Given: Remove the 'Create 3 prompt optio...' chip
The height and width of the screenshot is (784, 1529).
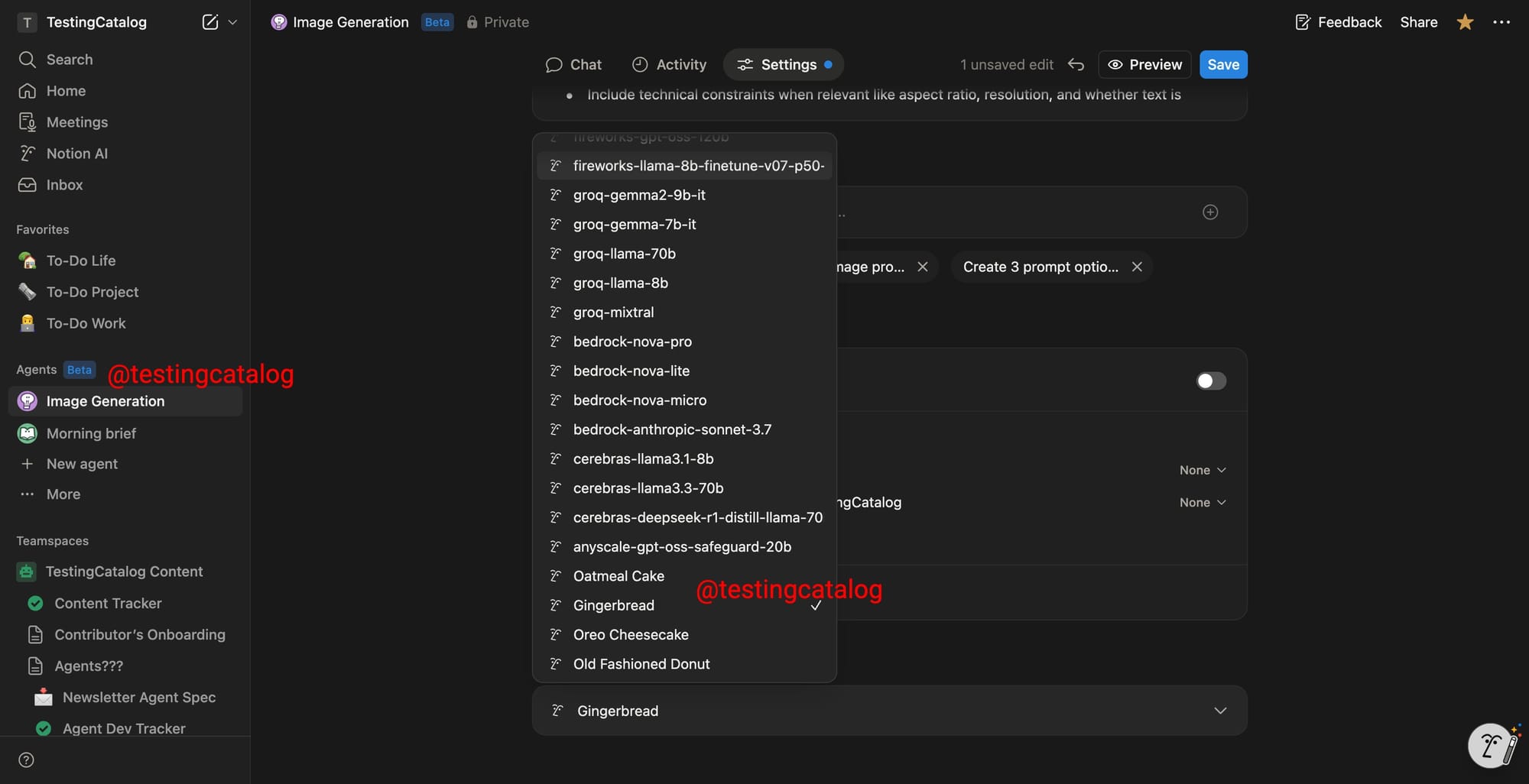Looking at the screenshot, I should 1137,267.
